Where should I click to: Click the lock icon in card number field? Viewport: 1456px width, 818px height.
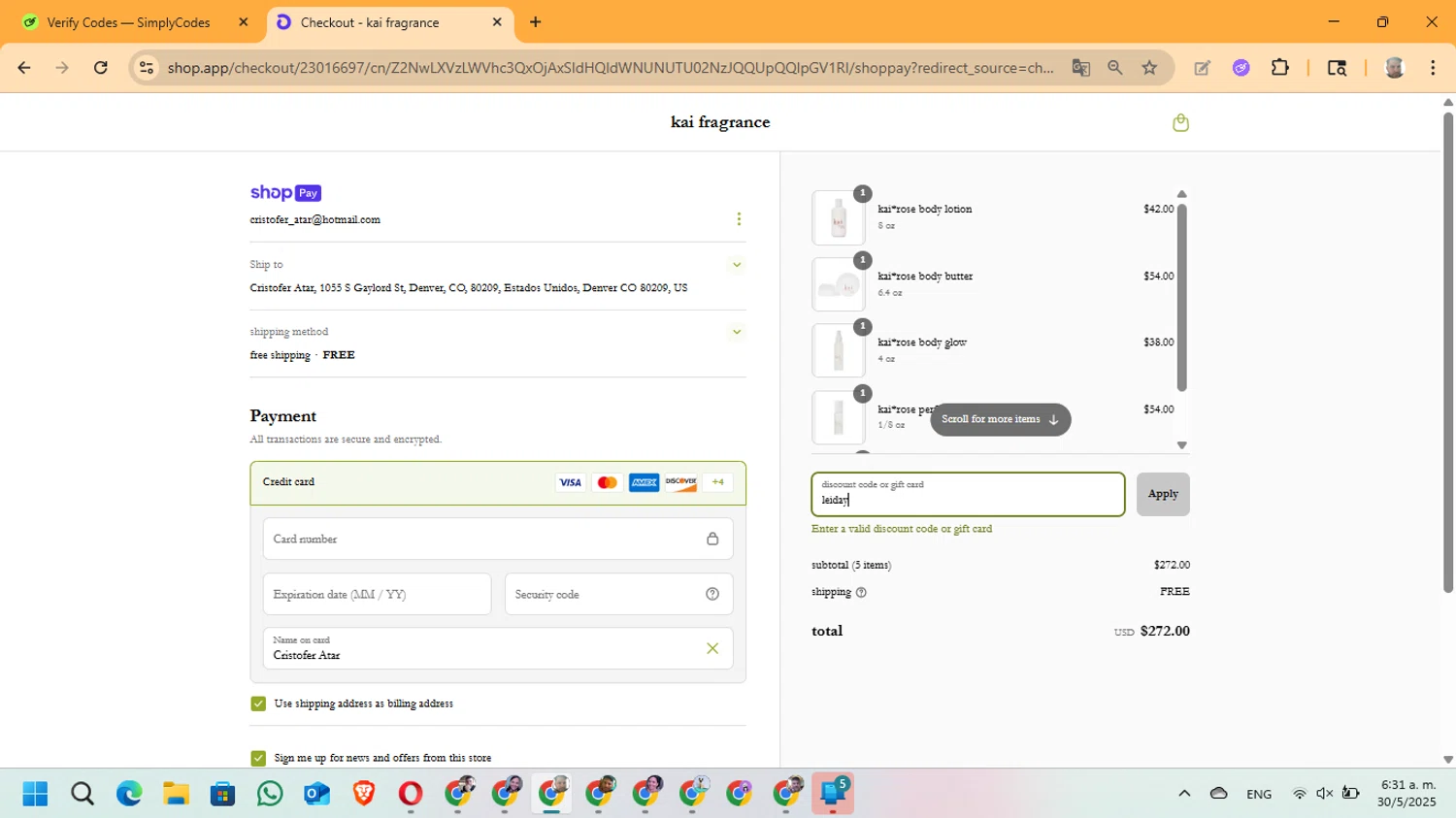[712, 539]
